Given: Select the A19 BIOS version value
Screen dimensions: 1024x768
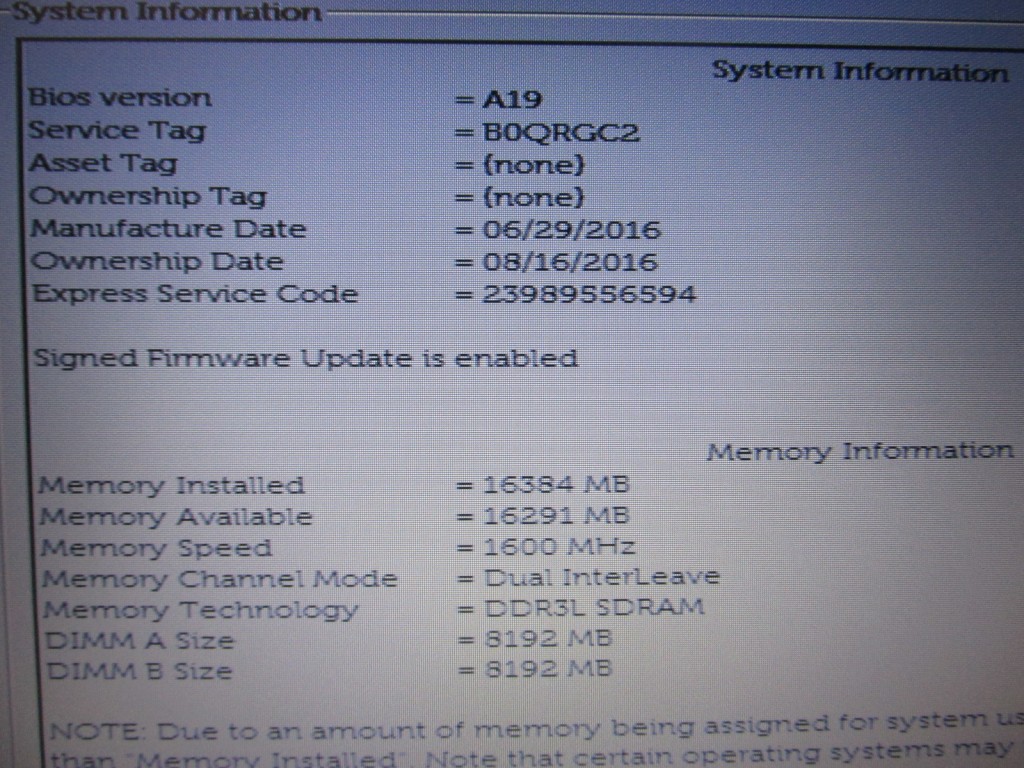Looking at the screenshot, I should [x=513, y=99].
